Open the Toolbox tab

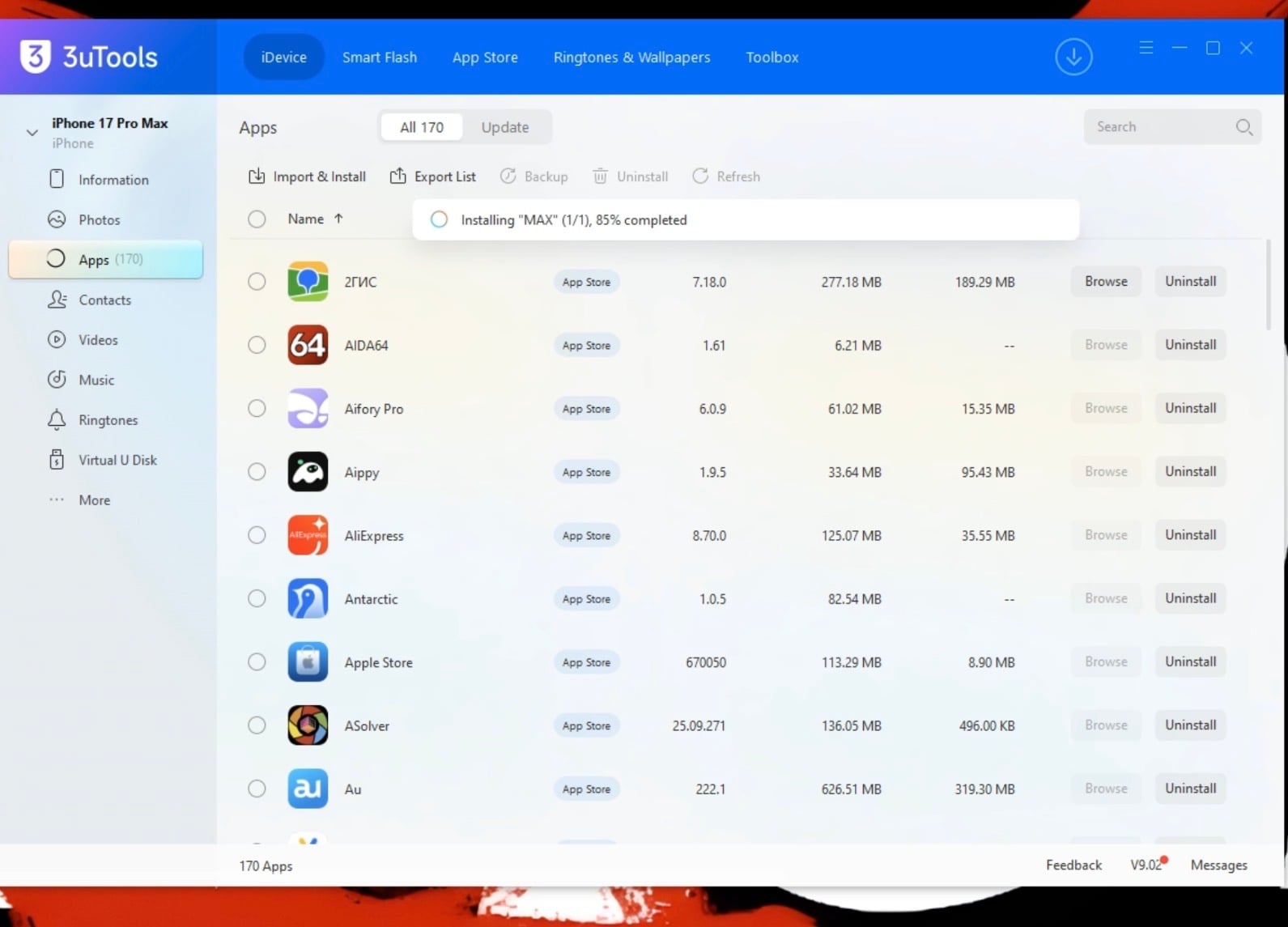pyautogui.click(x=772, y=57)
